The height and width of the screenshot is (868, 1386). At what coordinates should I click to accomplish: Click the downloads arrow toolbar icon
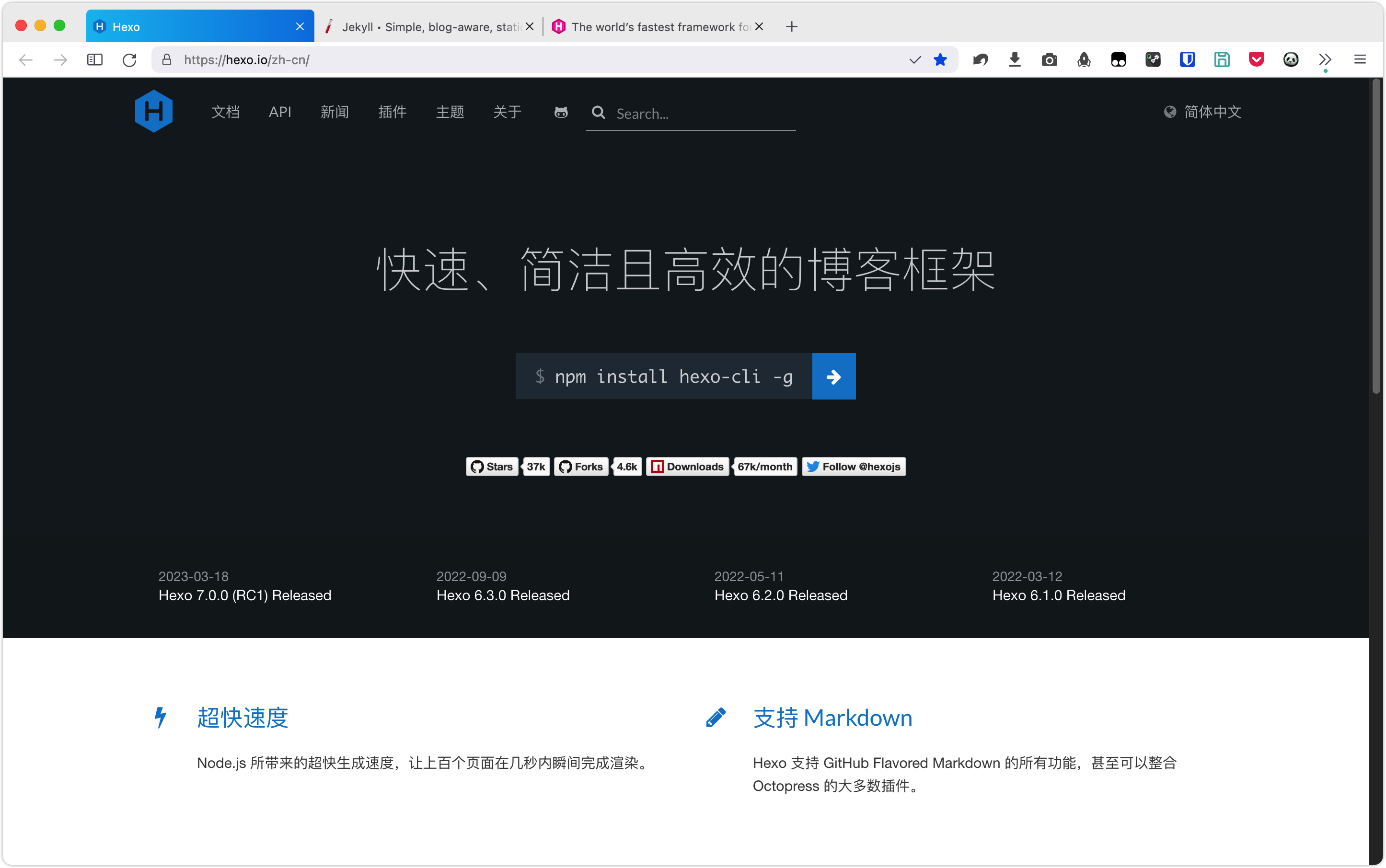click(1015, 60)
